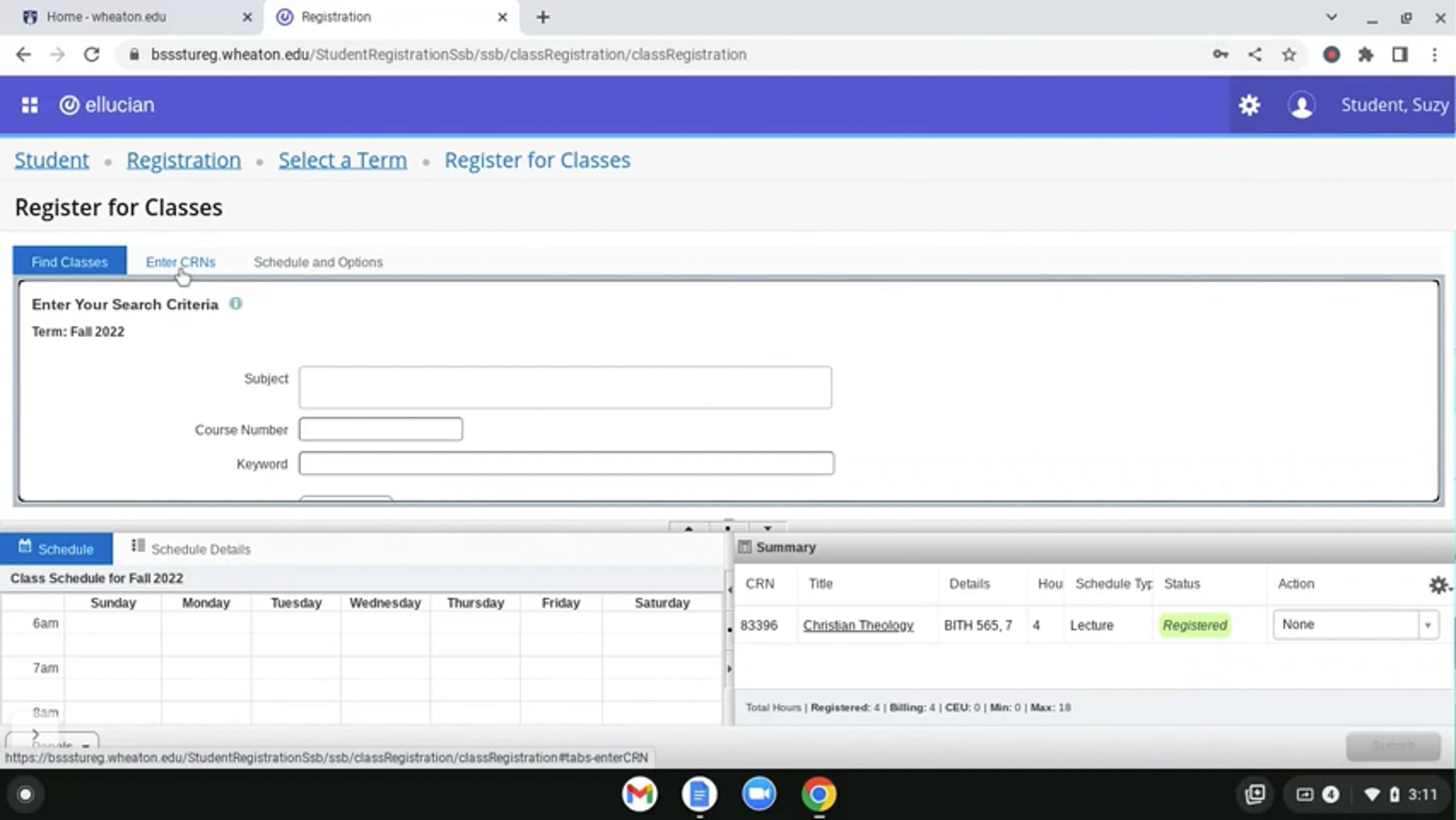The height and width of the screenshot is (820, 1456).
Task: Open the settings gear in the purple header
Action: tap(1249, 105)
